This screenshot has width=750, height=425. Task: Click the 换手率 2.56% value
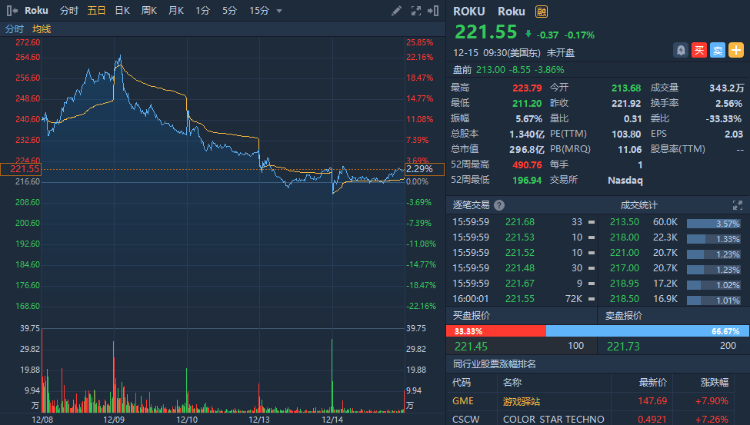pos(728,103)
